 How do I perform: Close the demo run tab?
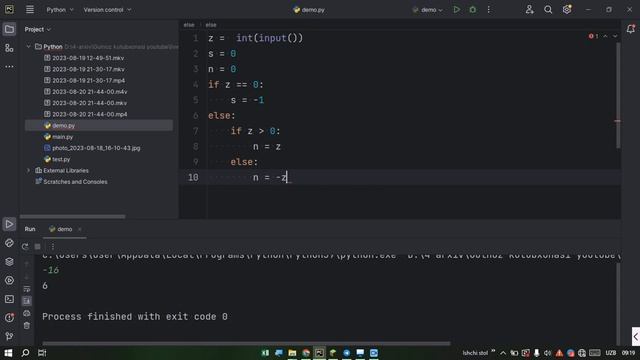80,229
